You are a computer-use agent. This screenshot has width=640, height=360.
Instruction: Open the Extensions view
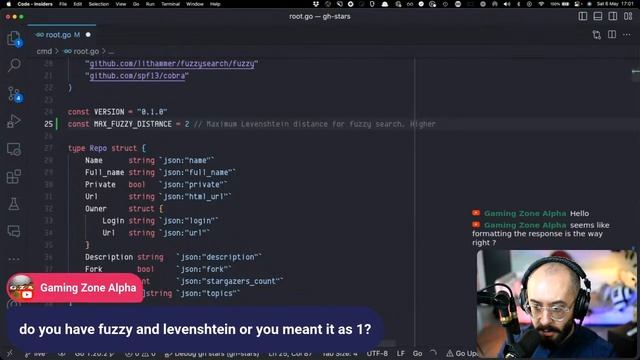[14, 176]
